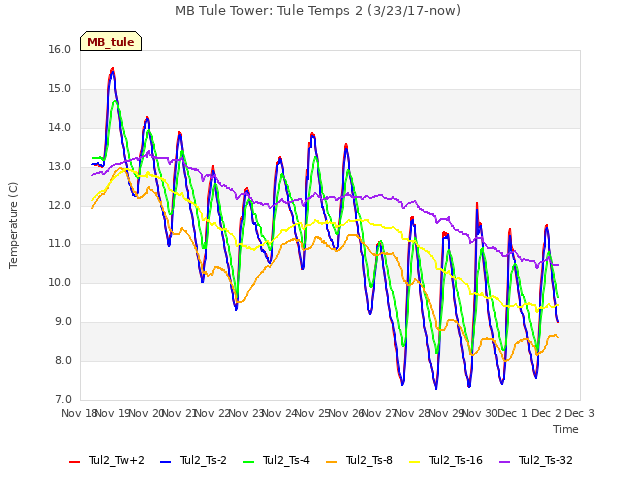This screenshot has height=480, width=640.
Task: Click the 11.0 y-axis tick label
Action: click(x=60, y=244)
